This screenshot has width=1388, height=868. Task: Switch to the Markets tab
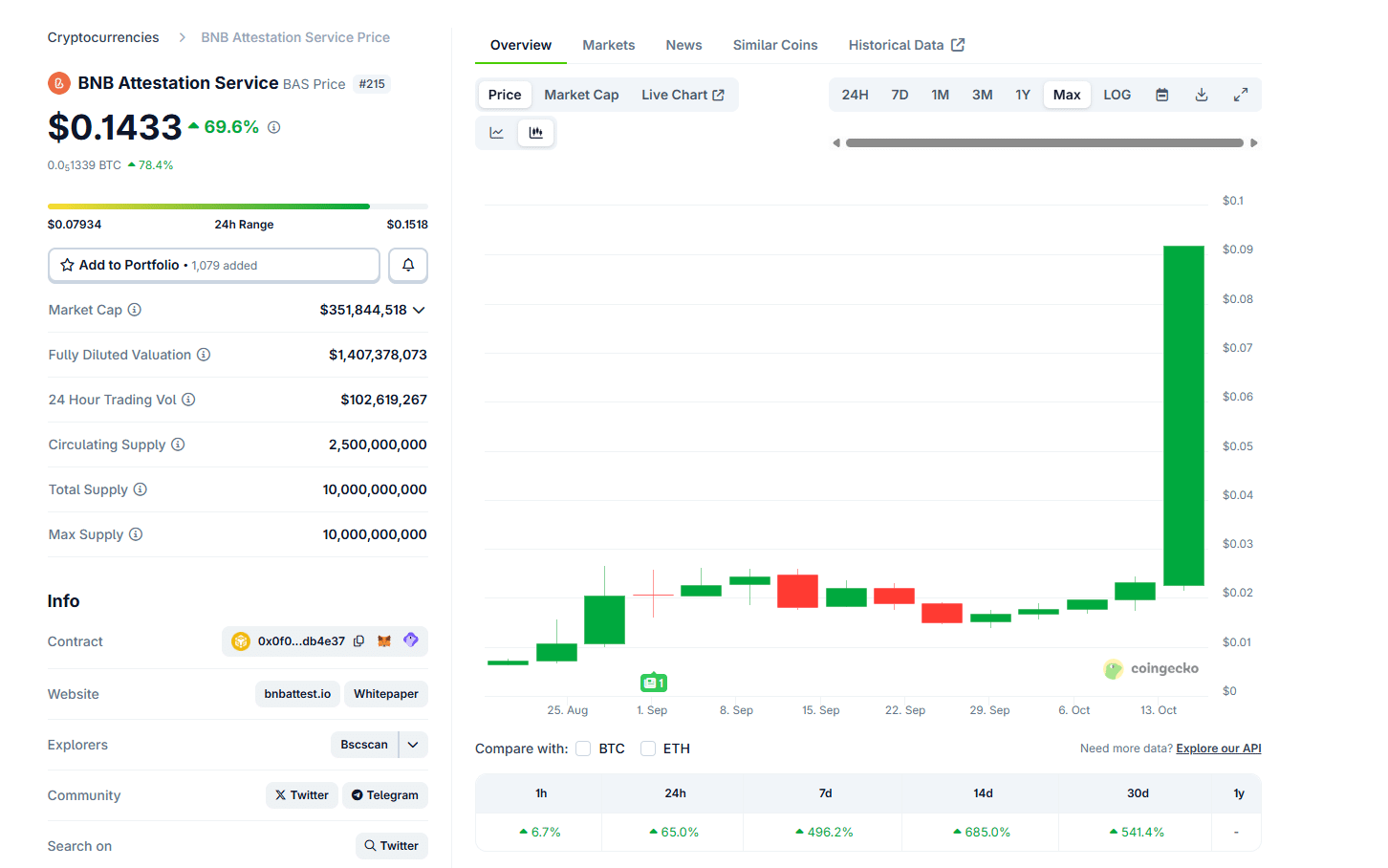tap(608, 45)
